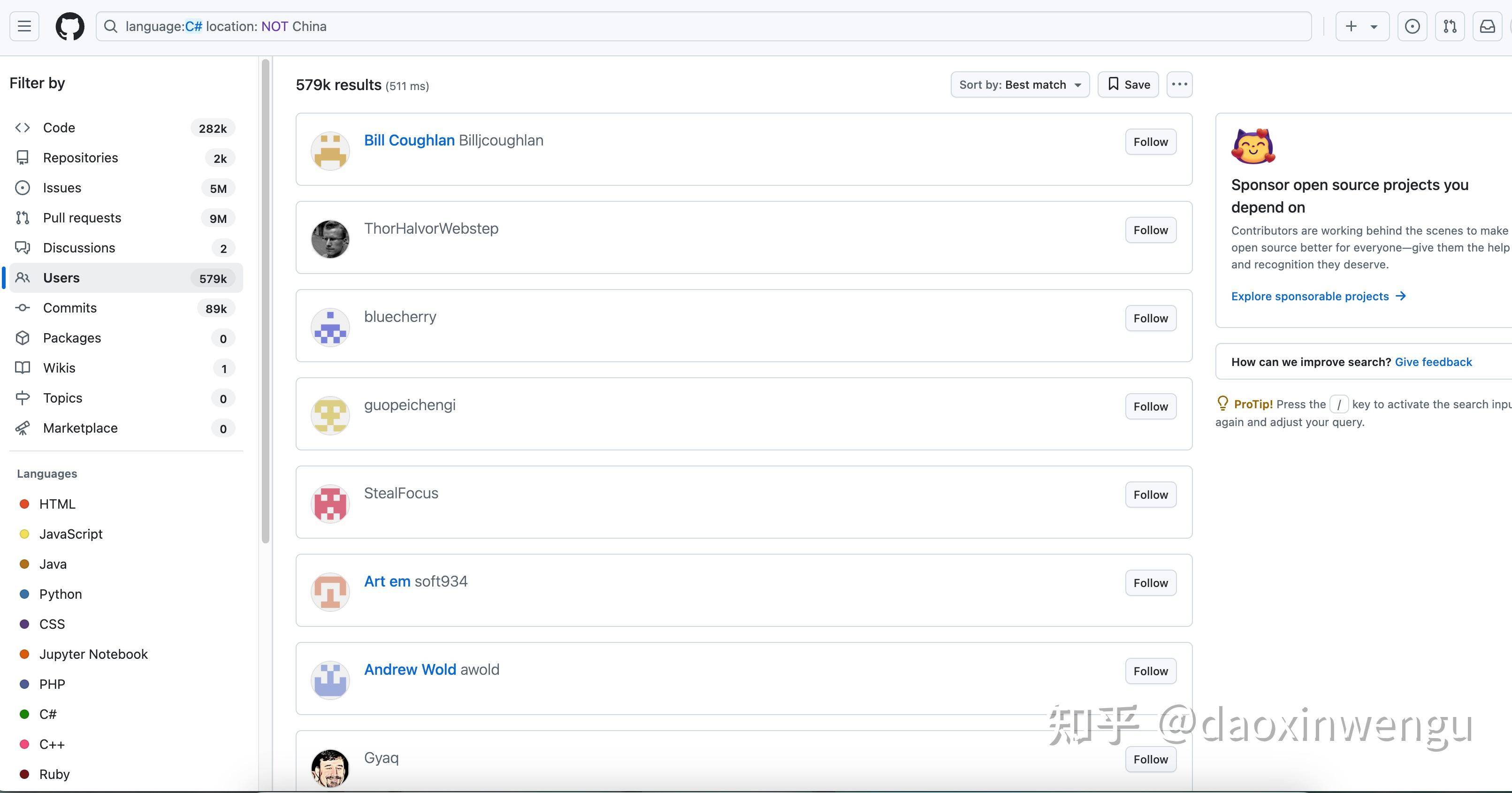Open Gyaq user profile
The height and width of the screenshot is (793, 1512).
click(381, 758)
